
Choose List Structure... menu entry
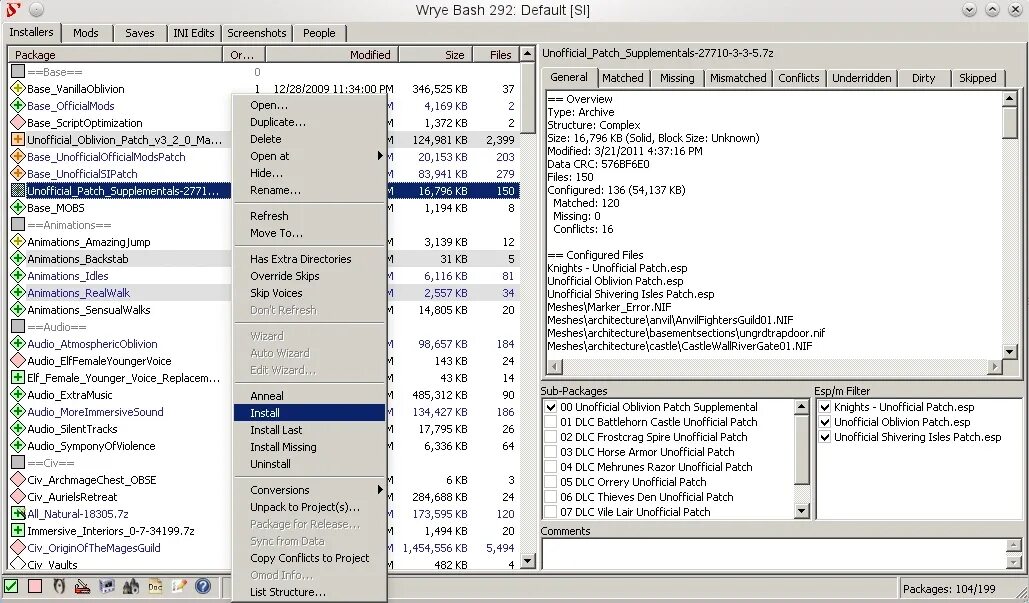[x=309, y=592]
